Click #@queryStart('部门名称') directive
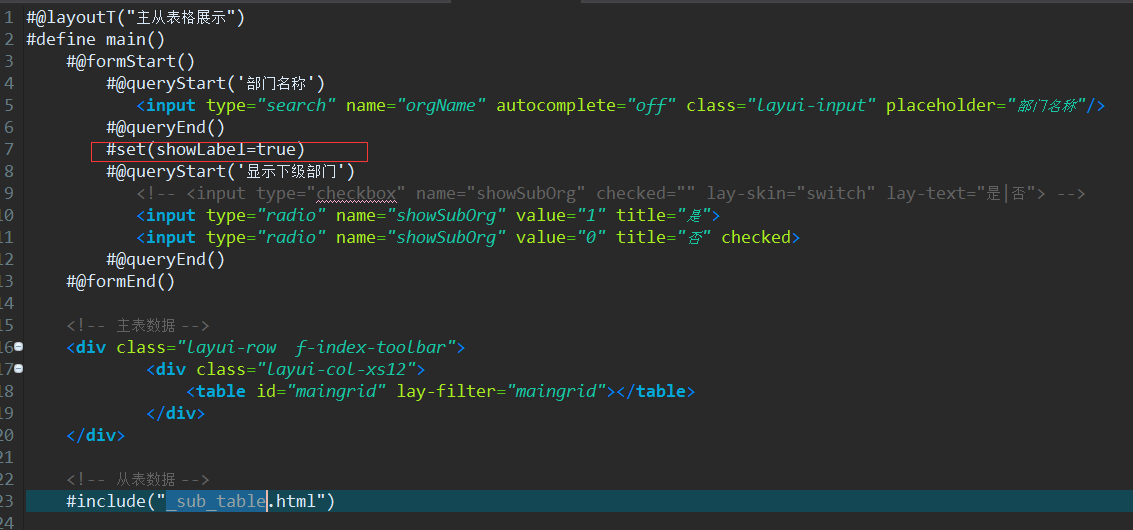The image size is (1133, 530). [216, 83]
